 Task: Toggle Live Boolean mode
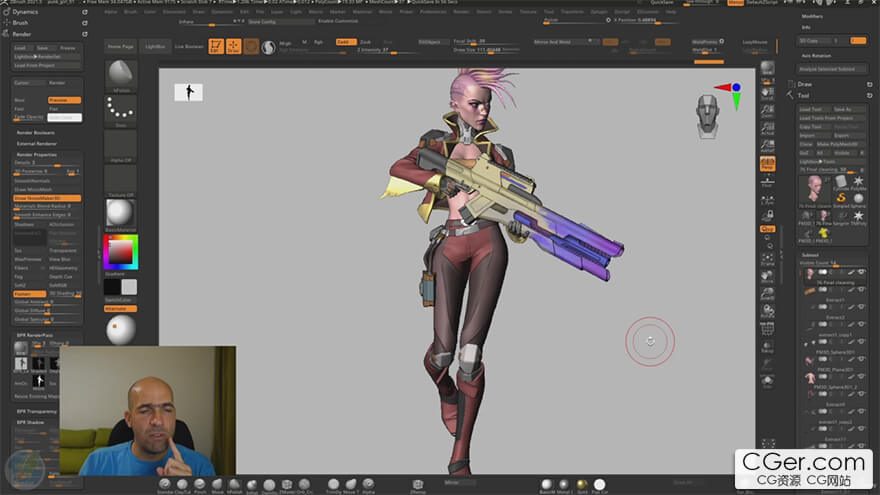click(189, 47)
